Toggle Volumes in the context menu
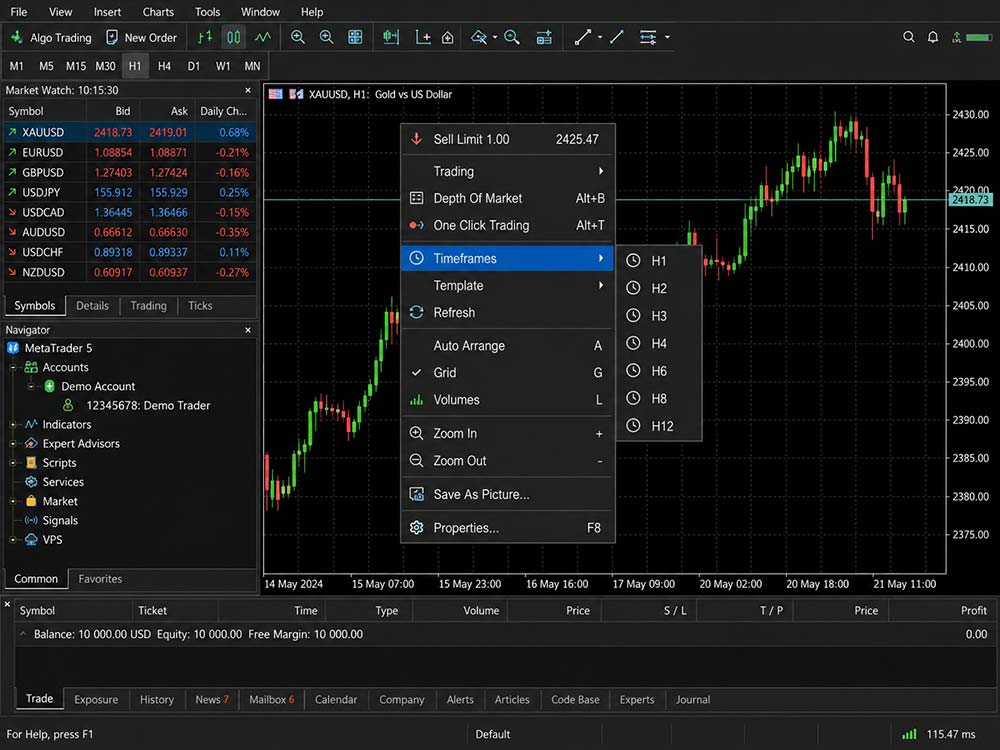This screenshot has width=1000, height=750. tap(508, 400)
